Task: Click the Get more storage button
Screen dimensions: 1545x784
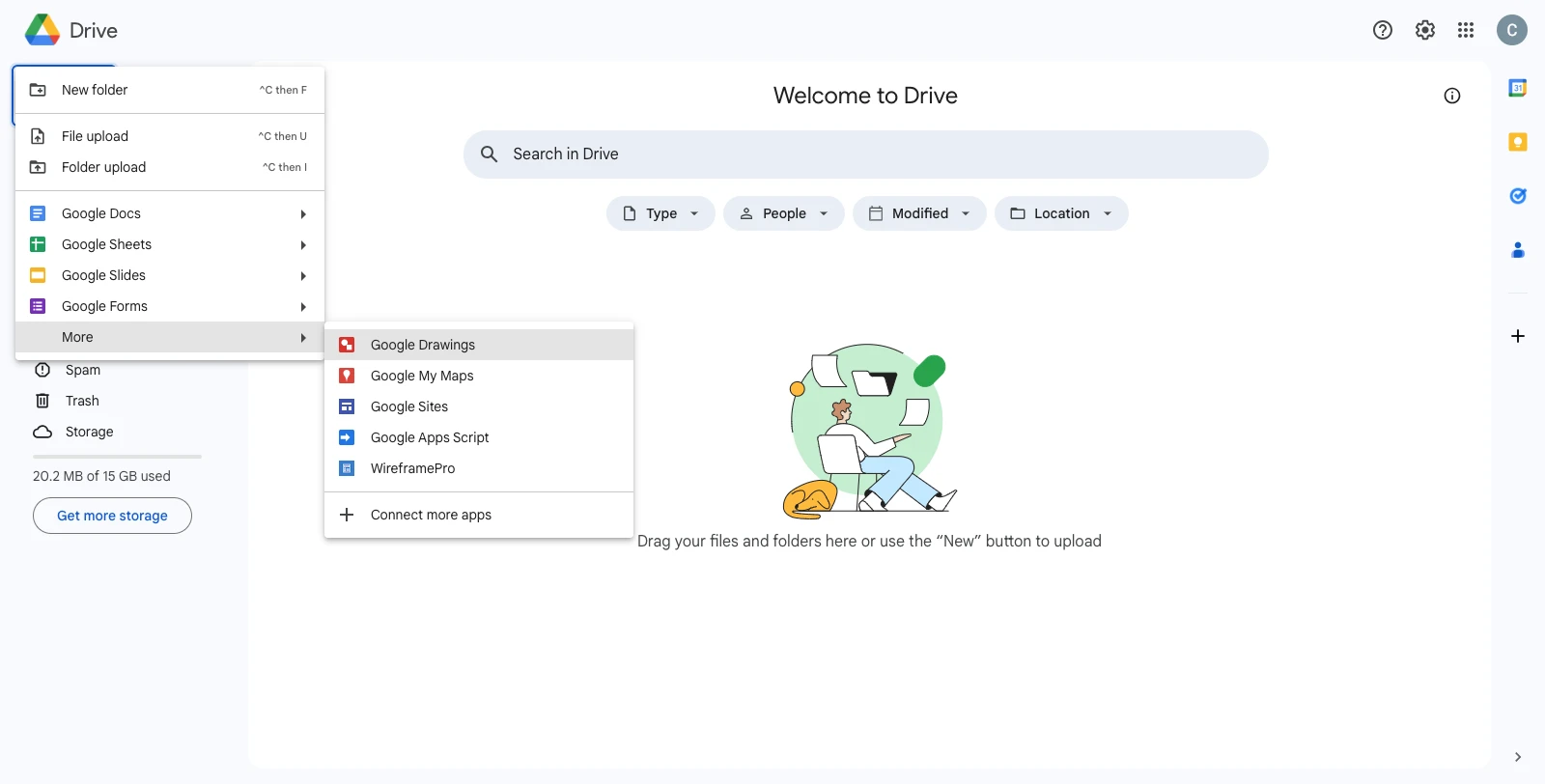Action: coord(112,516)
